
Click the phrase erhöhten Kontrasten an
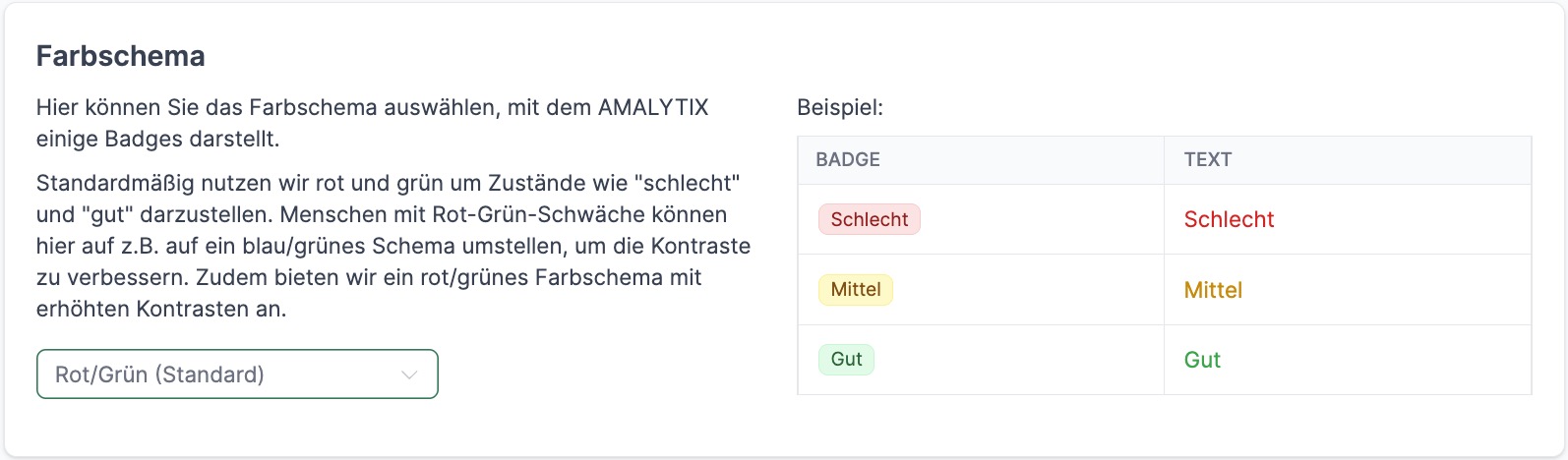click(x=161, y=309)
